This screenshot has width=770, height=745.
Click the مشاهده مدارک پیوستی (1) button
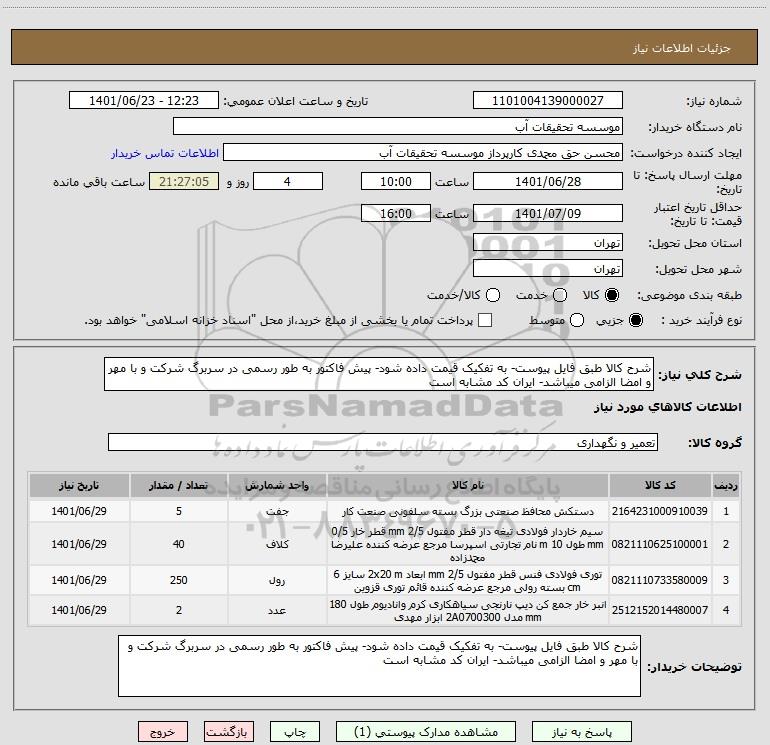click(426, 732)
